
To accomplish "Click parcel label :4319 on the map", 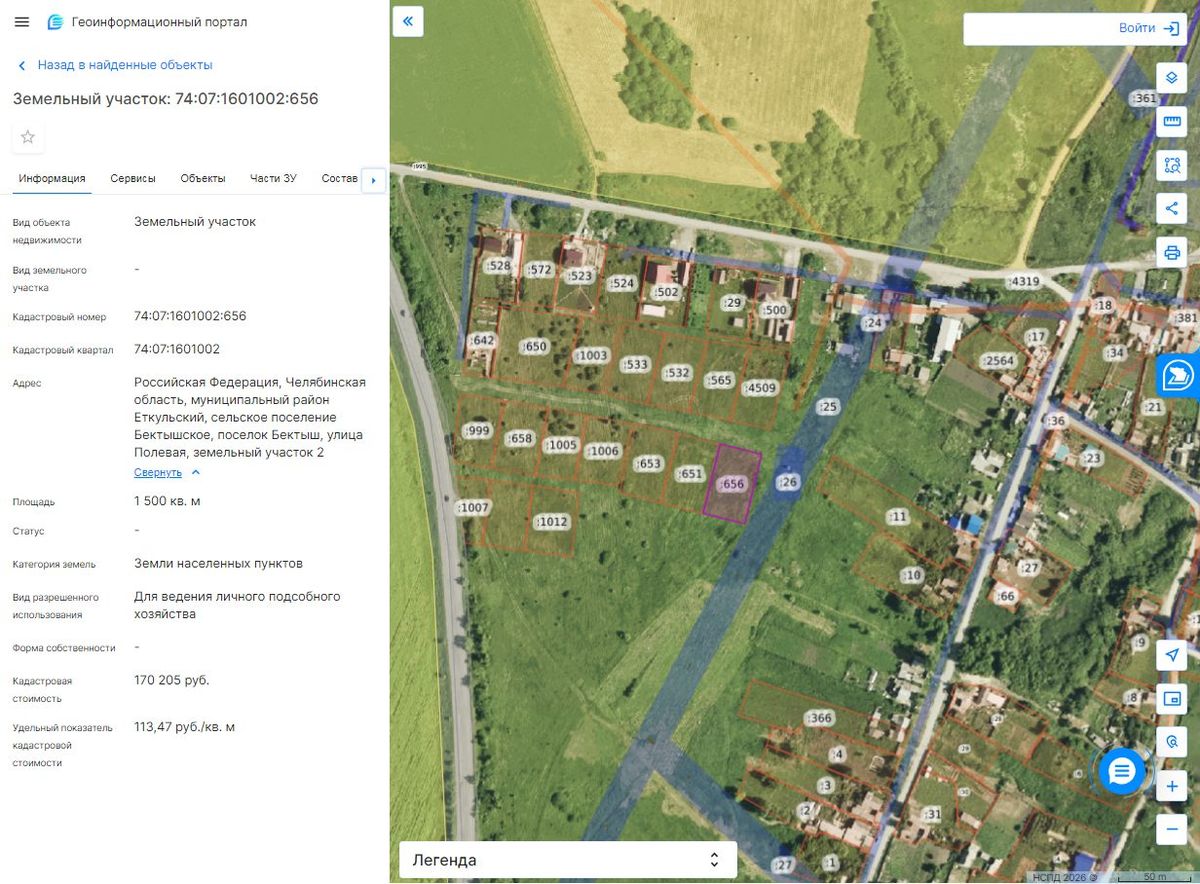I will (1024, 282).
